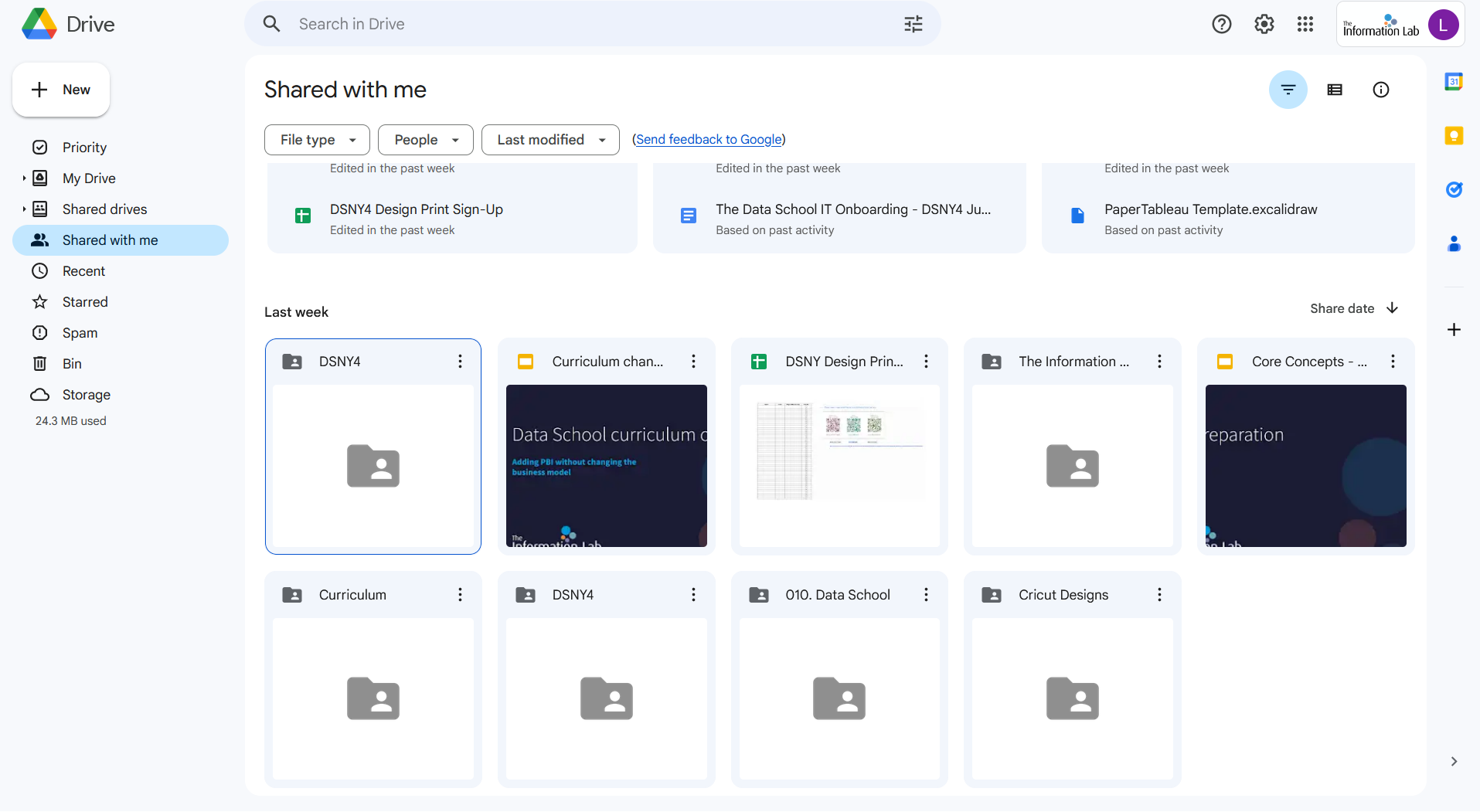
Task: Click the New button
Action: tap(61, 90)
